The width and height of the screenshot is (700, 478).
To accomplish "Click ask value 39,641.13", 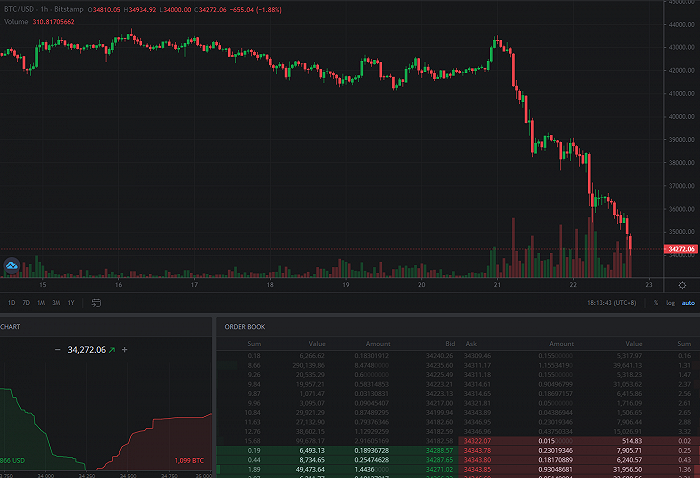I will tap(629, 366).
